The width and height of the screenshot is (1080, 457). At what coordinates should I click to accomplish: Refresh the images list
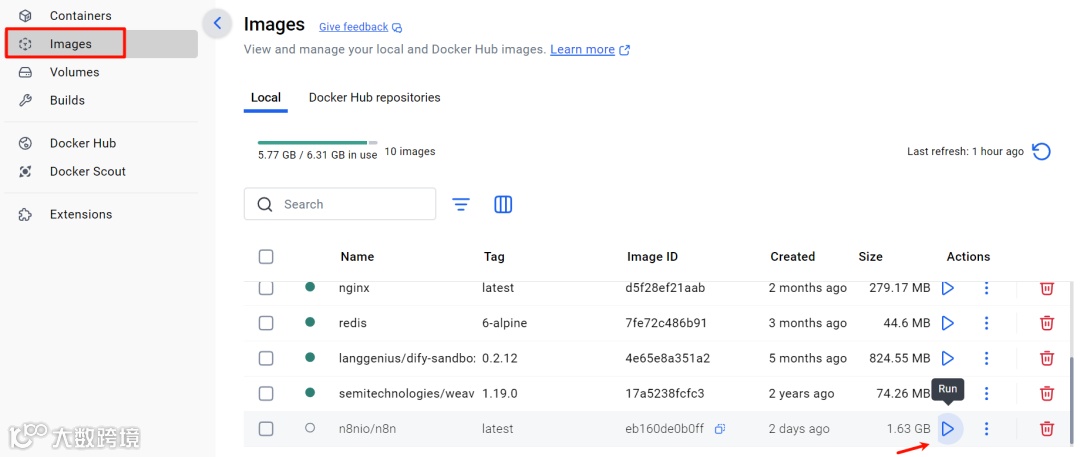point(1041,152)
